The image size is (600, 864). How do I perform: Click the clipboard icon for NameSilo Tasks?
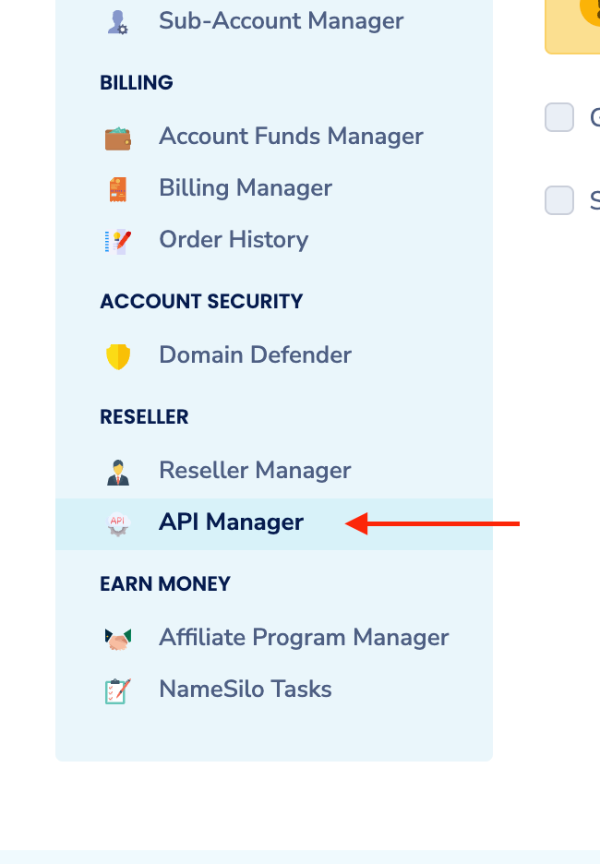click(117, 691)
